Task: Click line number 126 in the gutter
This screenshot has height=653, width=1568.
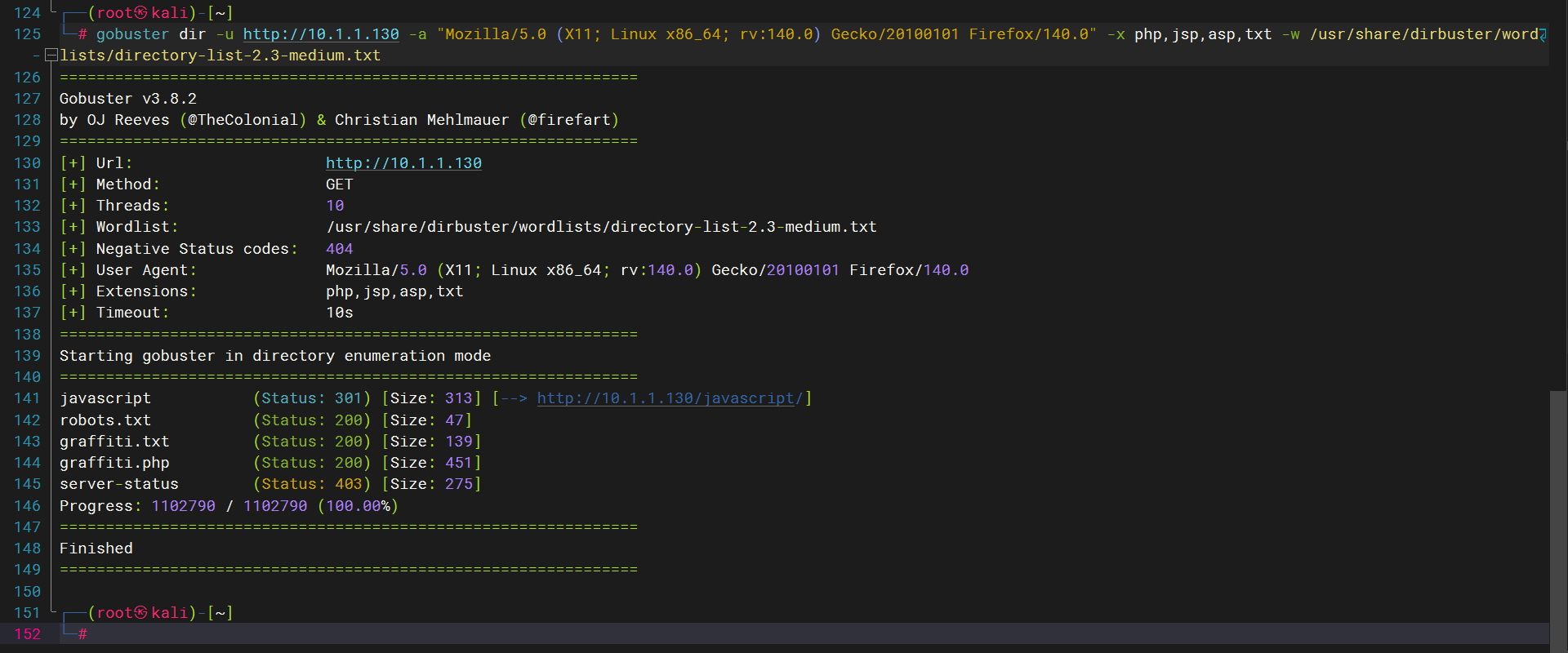Action: (27, 78)
